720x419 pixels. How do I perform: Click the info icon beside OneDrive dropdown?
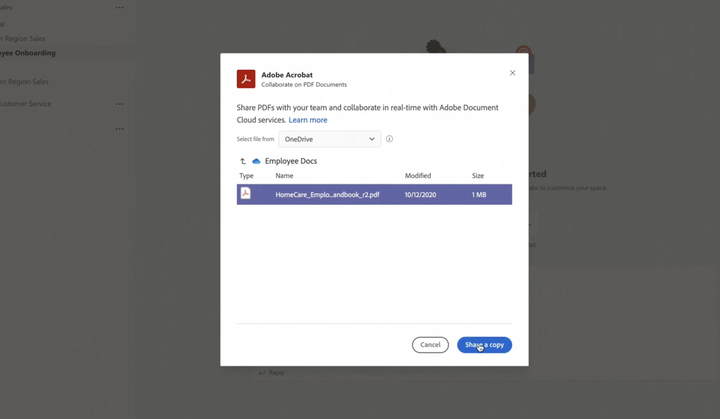pyautogui.click(x=389, y=139)
